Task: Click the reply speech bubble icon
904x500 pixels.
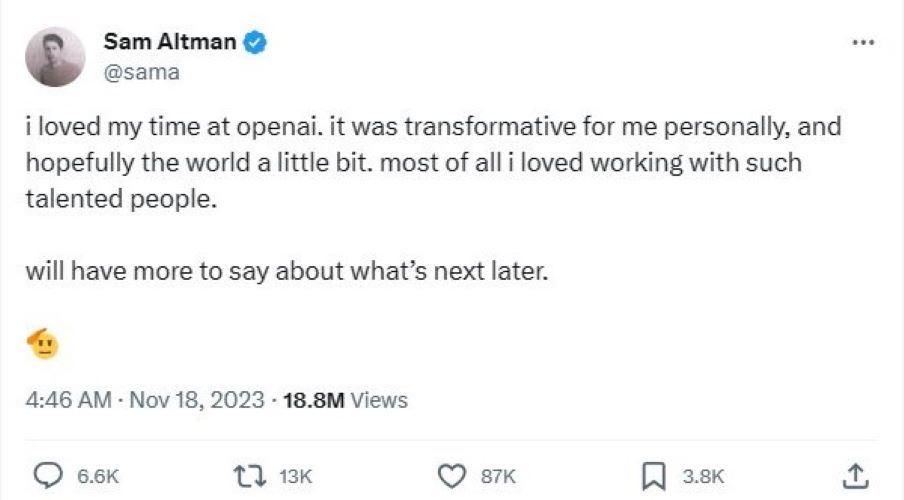Action: pyautogui.click(x=48, y=476)
